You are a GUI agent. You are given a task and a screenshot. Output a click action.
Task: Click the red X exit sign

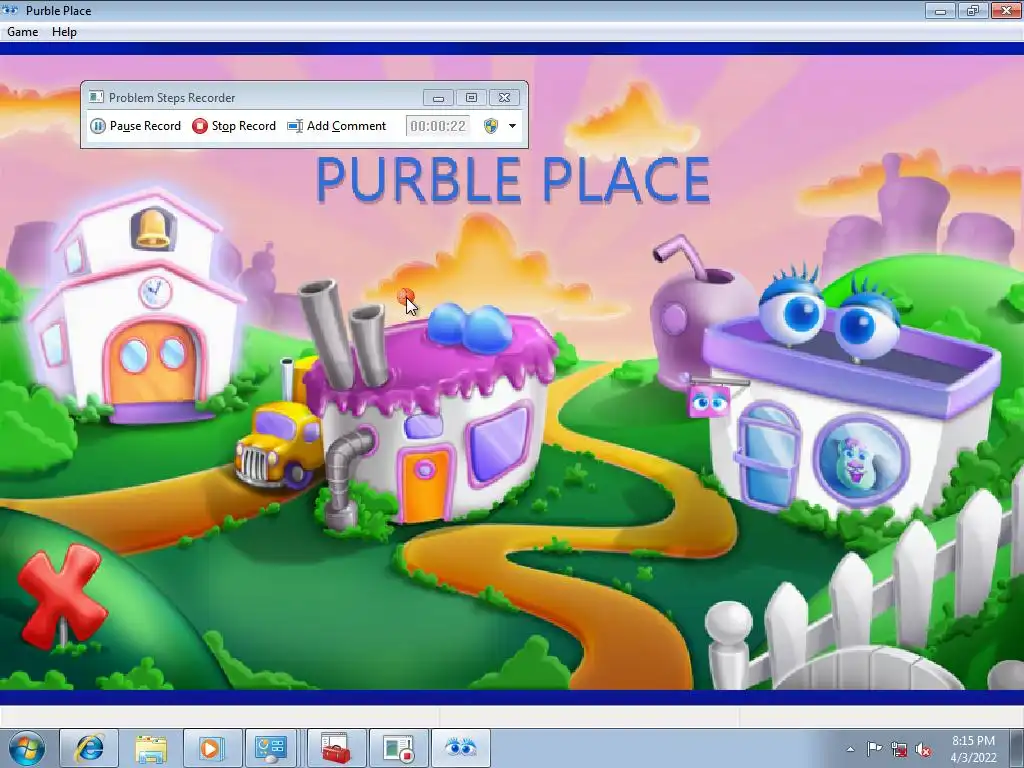[x=62, y=596]
